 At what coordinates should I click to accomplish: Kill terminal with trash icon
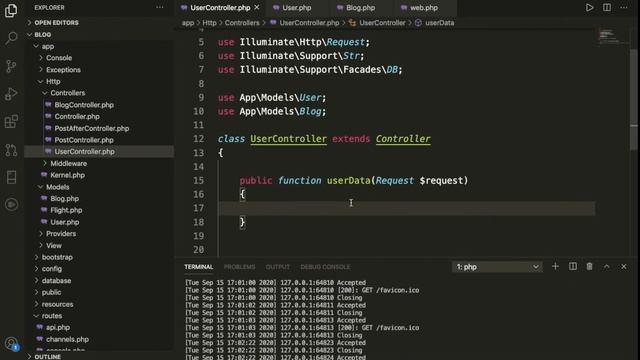click(x=589, y=267)
